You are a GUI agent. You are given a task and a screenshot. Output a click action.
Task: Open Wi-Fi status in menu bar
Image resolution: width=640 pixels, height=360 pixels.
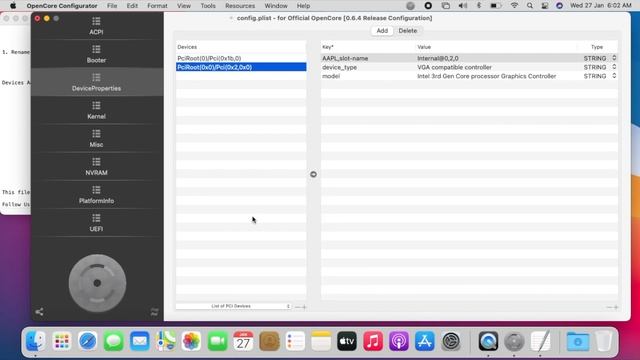[x=514, y=6]
